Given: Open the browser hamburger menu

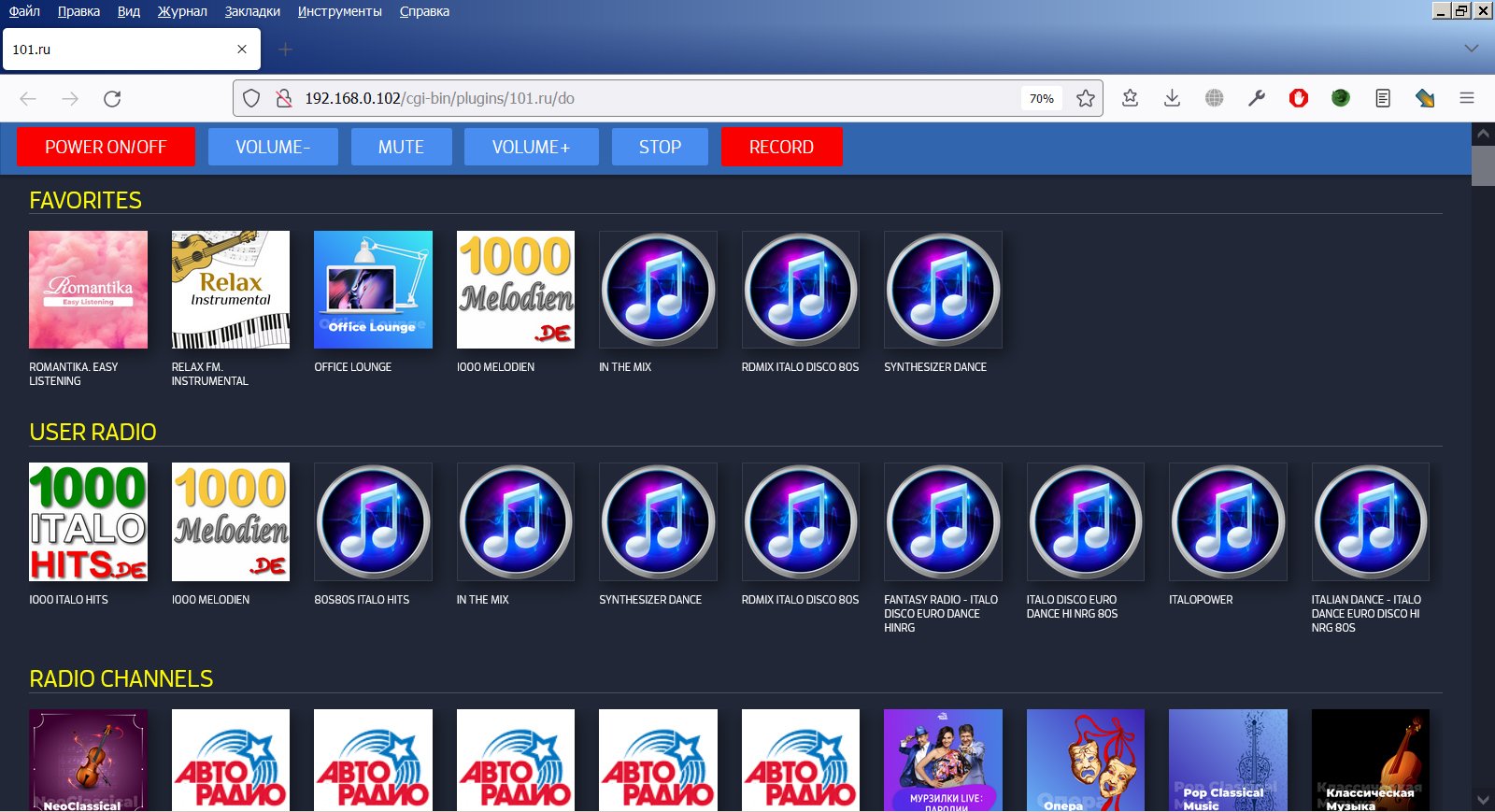Looking at the screenshot, I should (x=1467, y=98).
